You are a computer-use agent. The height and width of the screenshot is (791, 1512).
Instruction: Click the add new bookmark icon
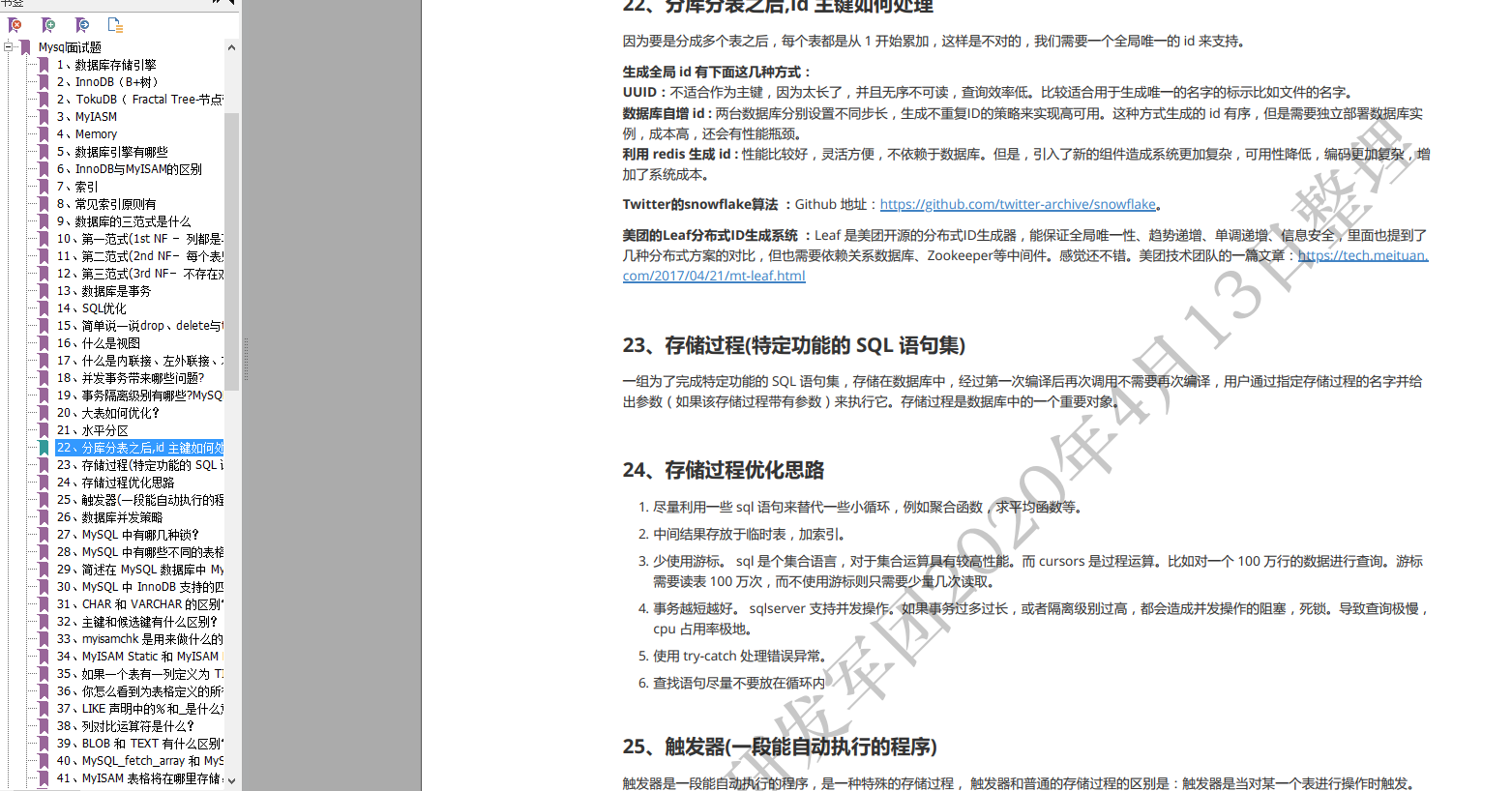48,25
